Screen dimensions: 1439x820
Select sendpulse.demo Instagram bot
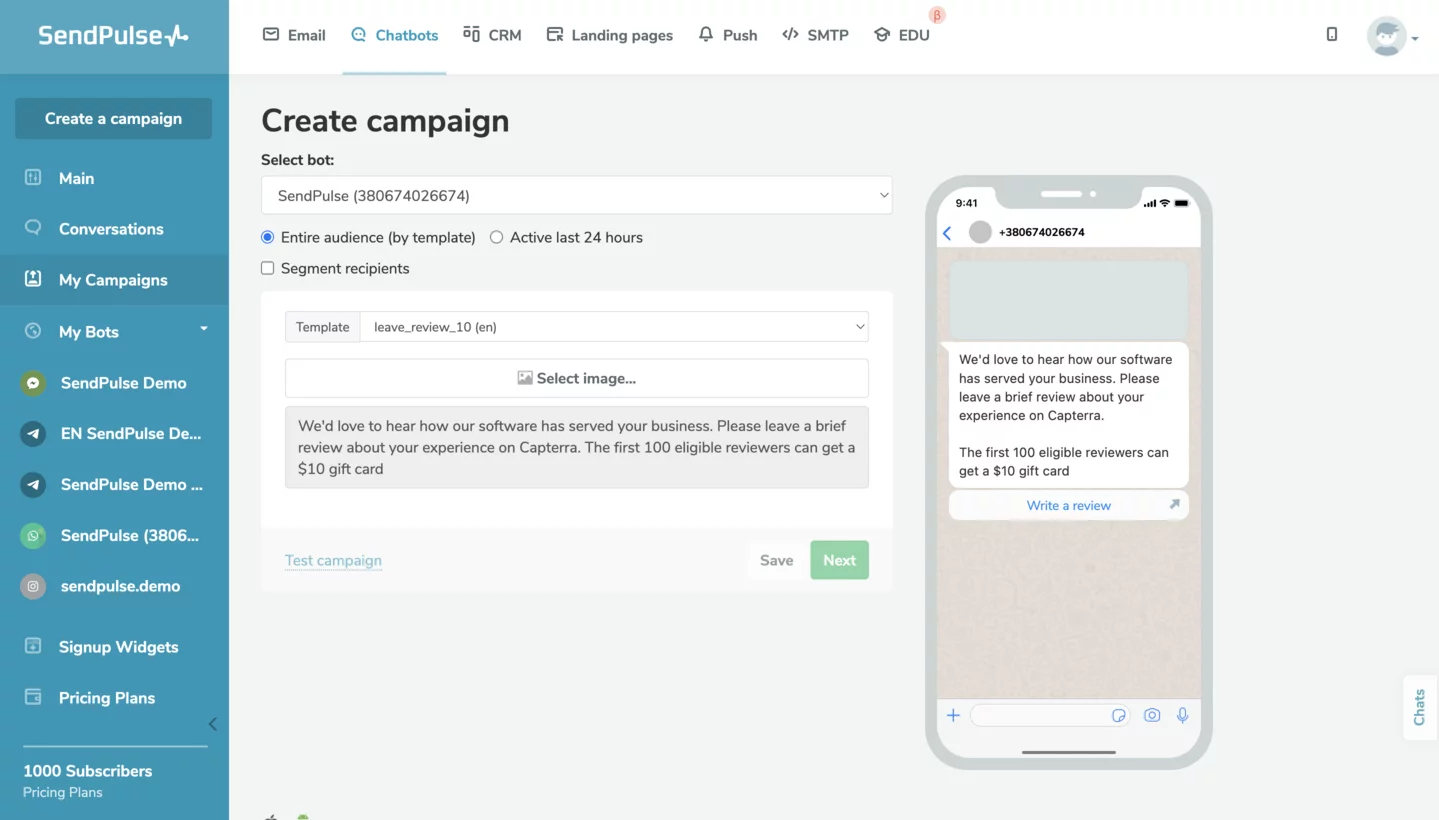tap(114, 587)
